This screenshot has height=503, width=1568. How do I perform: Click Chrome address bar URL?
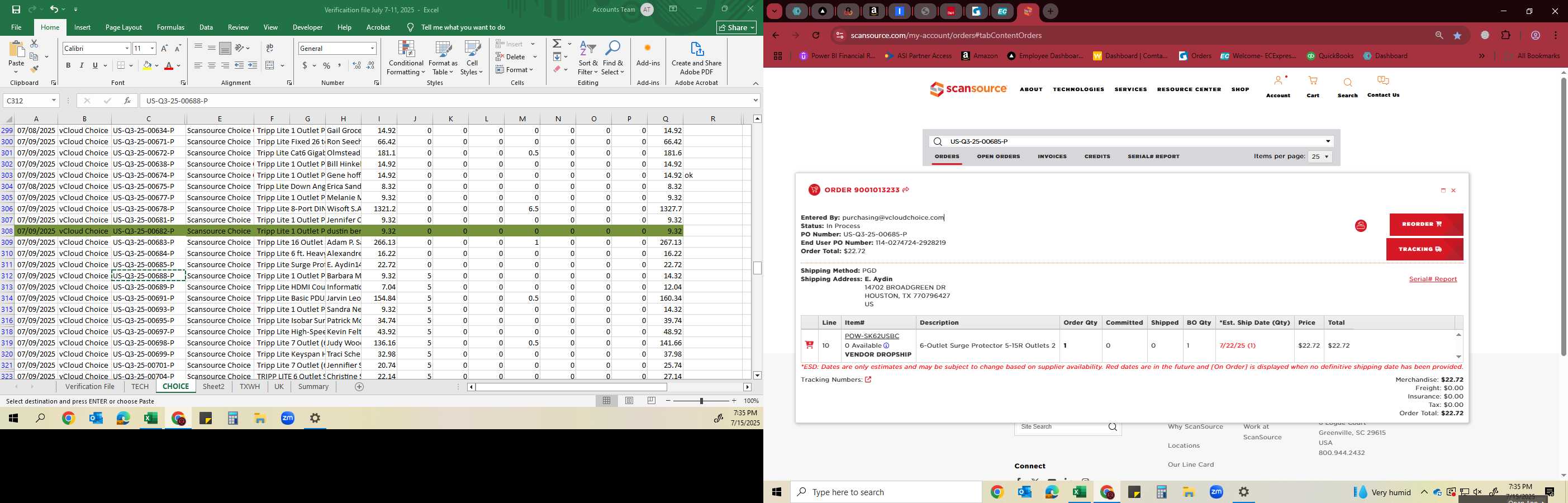946,35
